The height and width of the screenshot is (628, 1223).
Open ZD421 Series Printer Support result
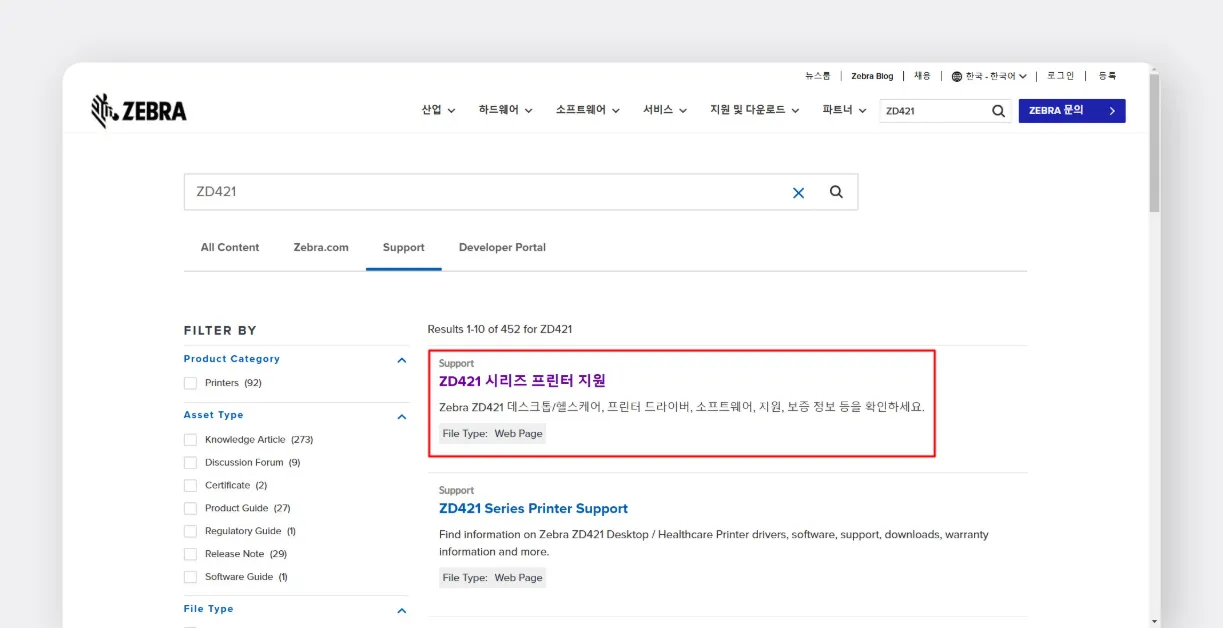(533, 508)
